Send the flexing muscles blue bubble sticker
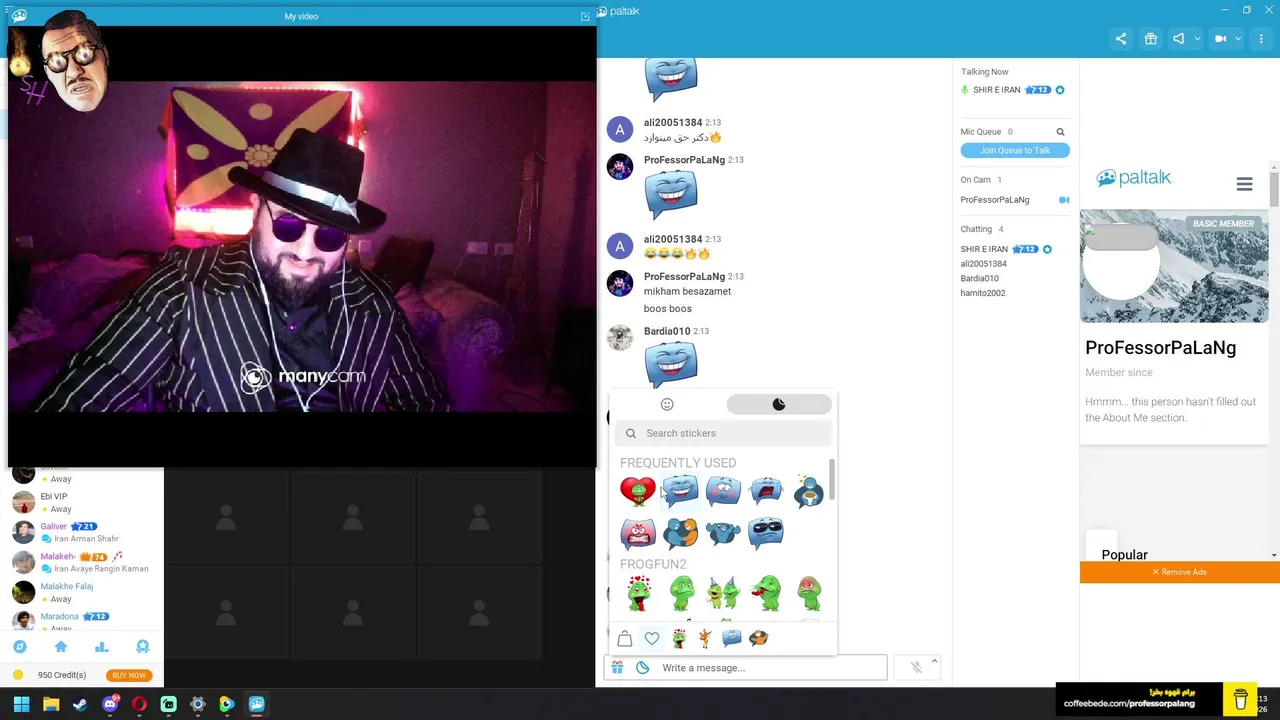This screenshot has height=720, width=1280. tap(723, 533)
